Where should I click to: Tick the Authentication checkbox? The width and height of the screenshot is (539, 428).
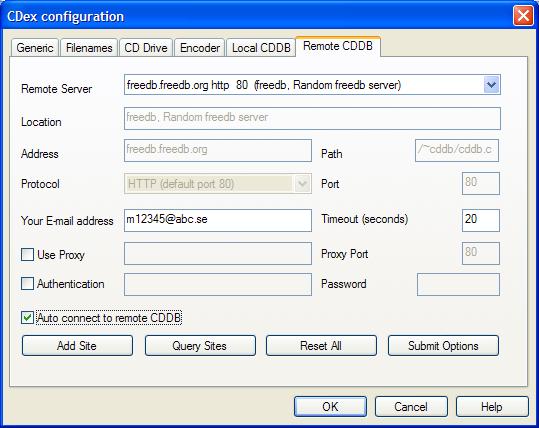point(28,284)
